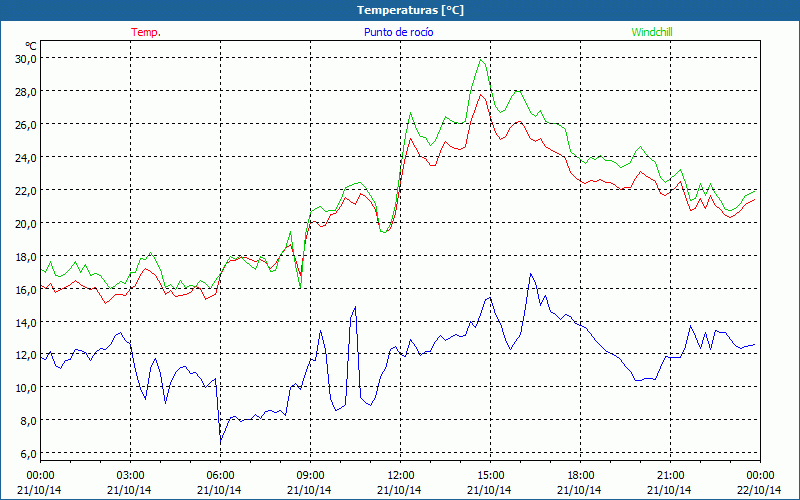The image size is (800, 500).
Task: Click the 18:00 time axis label
Action: coord(580,475)
